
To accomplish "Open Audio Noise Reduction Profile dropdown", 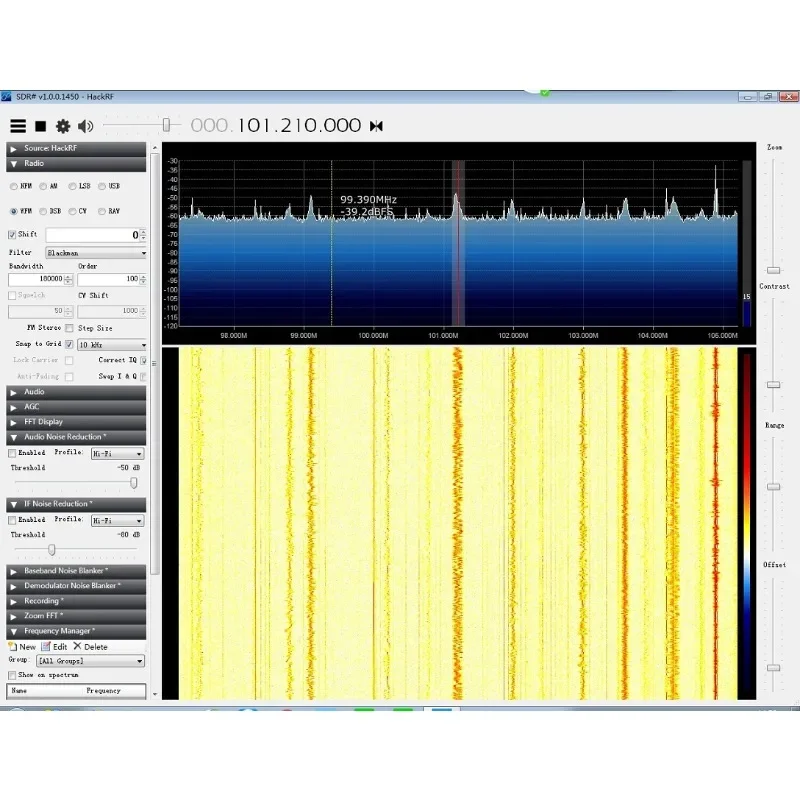I will [x=118, y=454].
